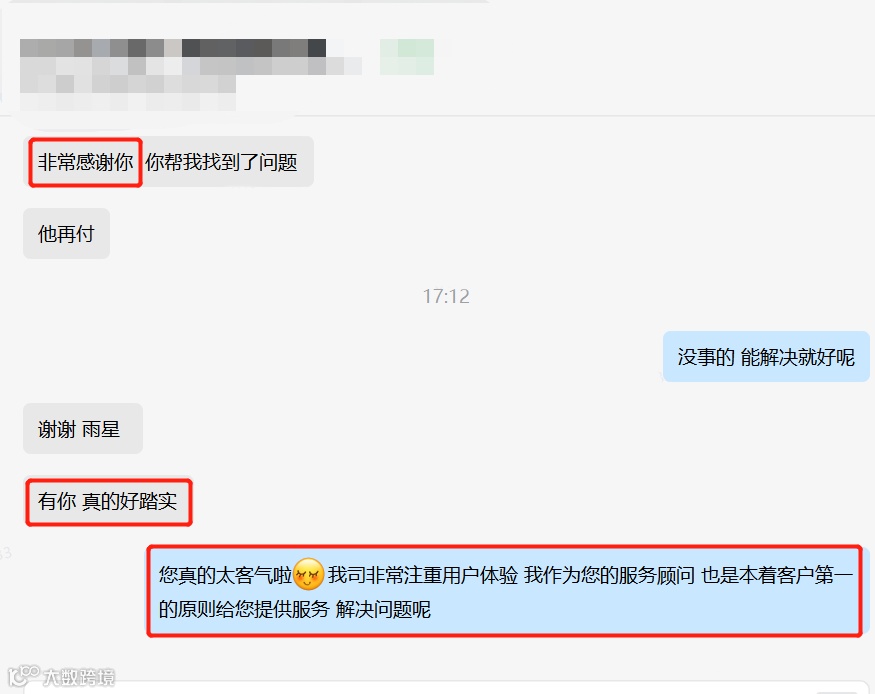
Task: Select the 没事的 能解决就好呢 reply bubble
Action: tap(766, 357)
